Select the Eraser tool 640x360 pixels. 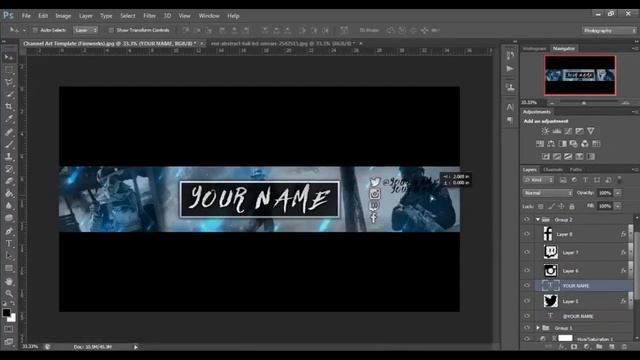coord(9,181)
